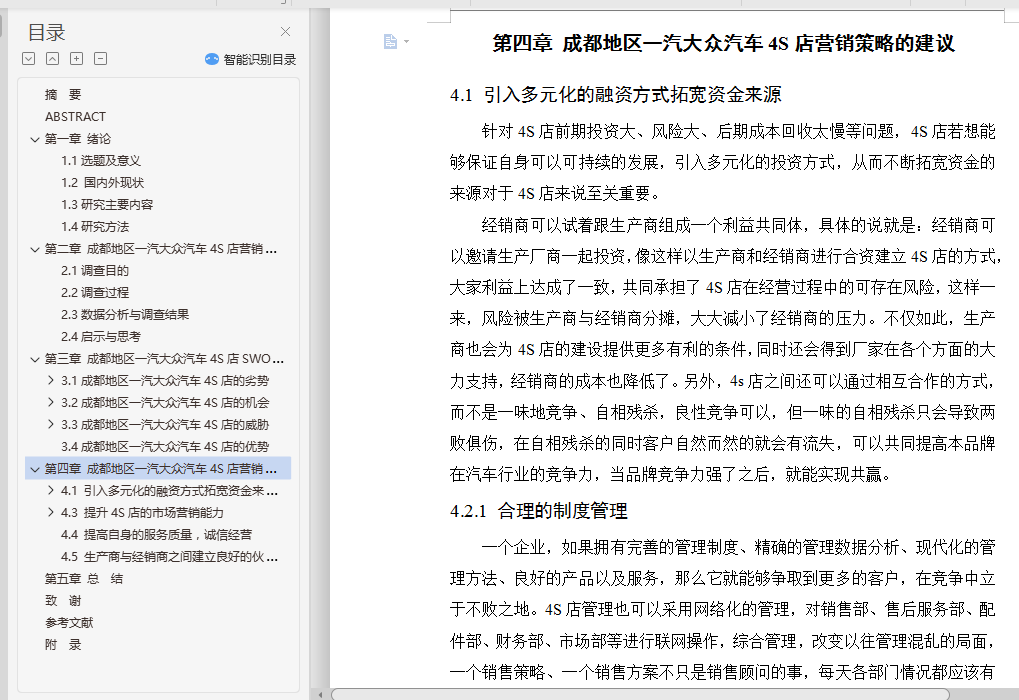Open 2.3 数据分析与调查结果 entry
Image resolution: width=1019 pixels, height=700 pixels.
tap(125, 315)
